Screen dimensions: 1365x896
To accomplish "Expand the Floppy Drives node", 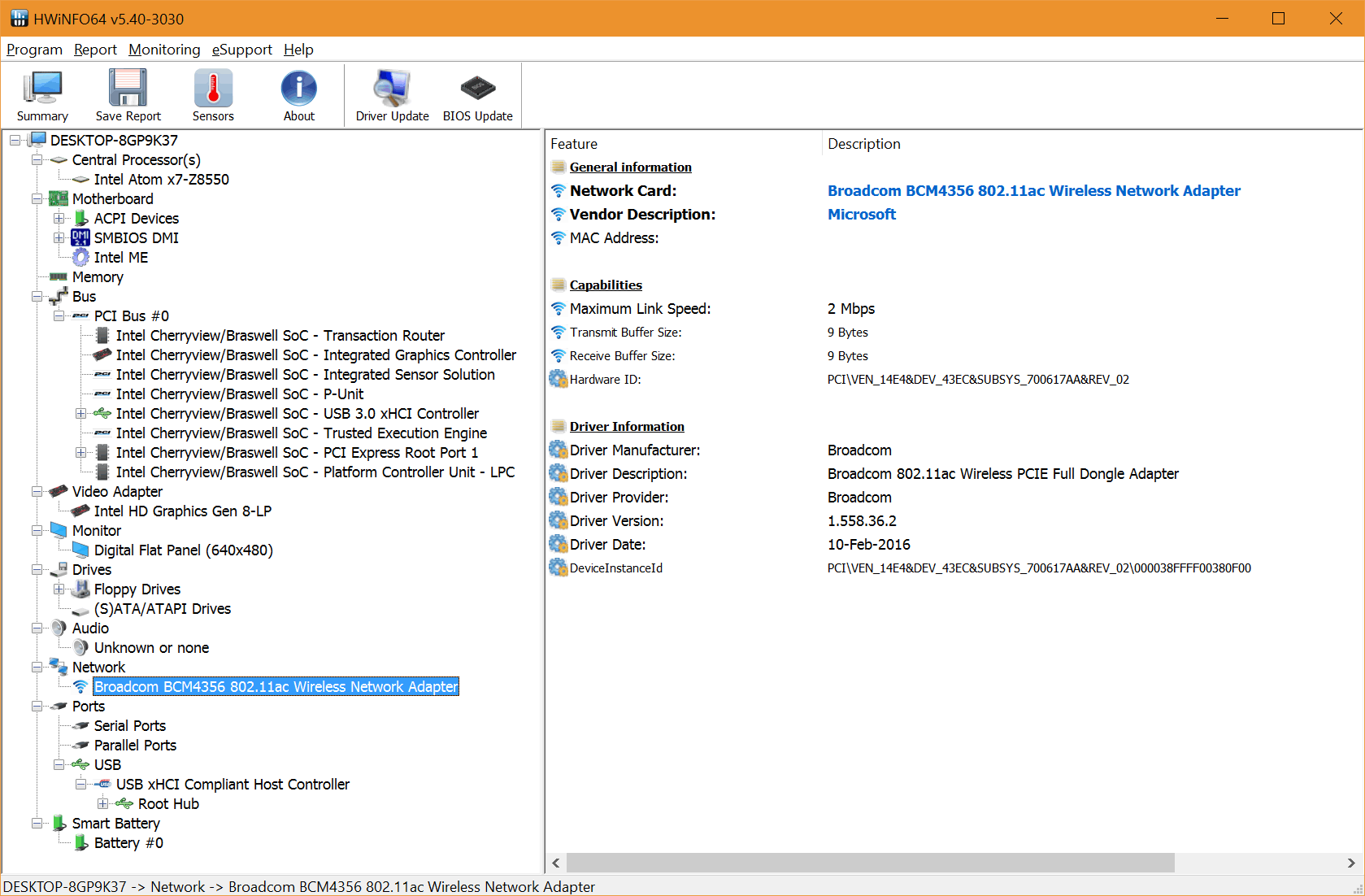I will click(59, 589).
